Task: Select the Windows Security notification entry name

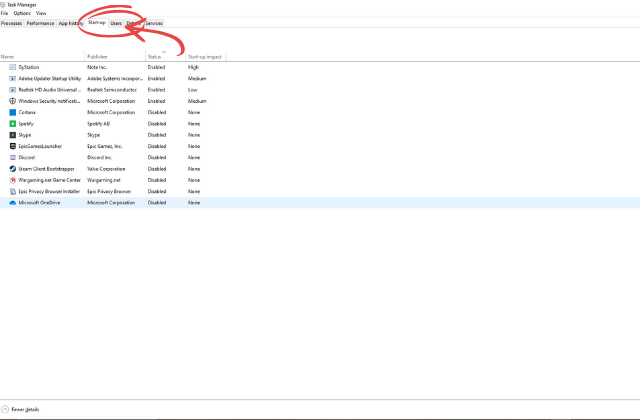Action: pos(49,101)
